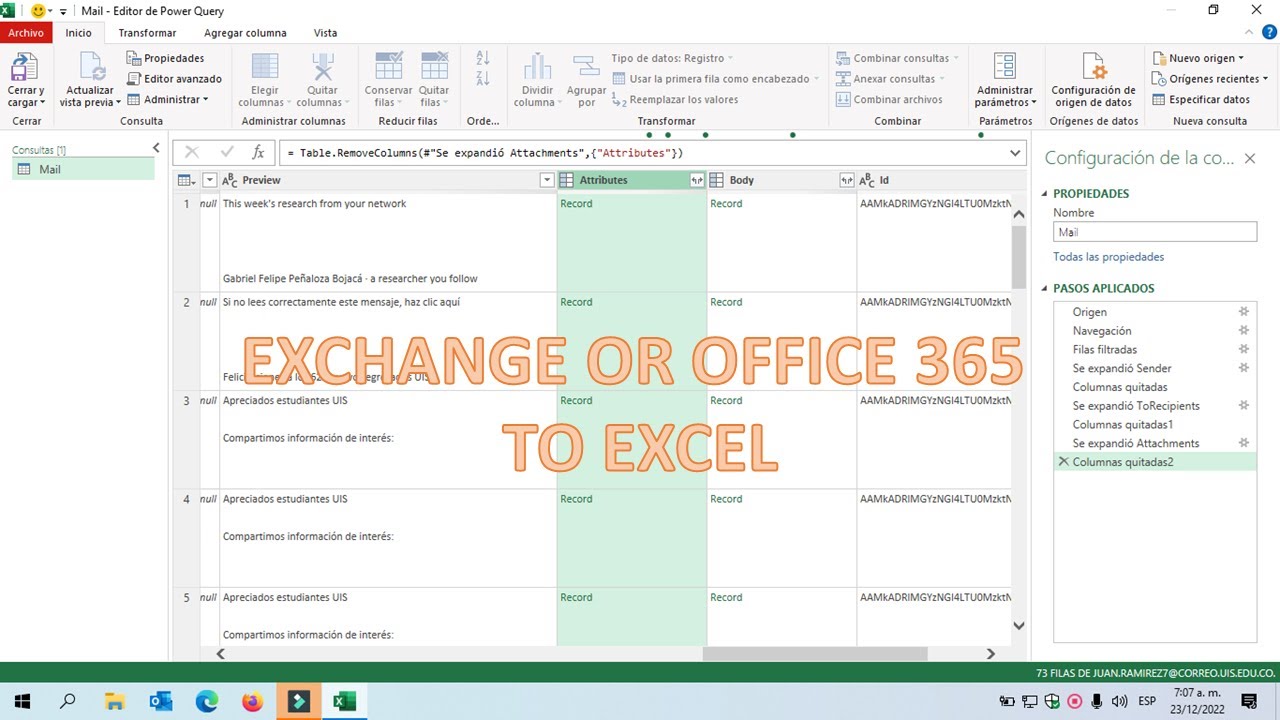Open Todas las propiedades link
The image size is (1280, 720).
[x=1108, y=257]
